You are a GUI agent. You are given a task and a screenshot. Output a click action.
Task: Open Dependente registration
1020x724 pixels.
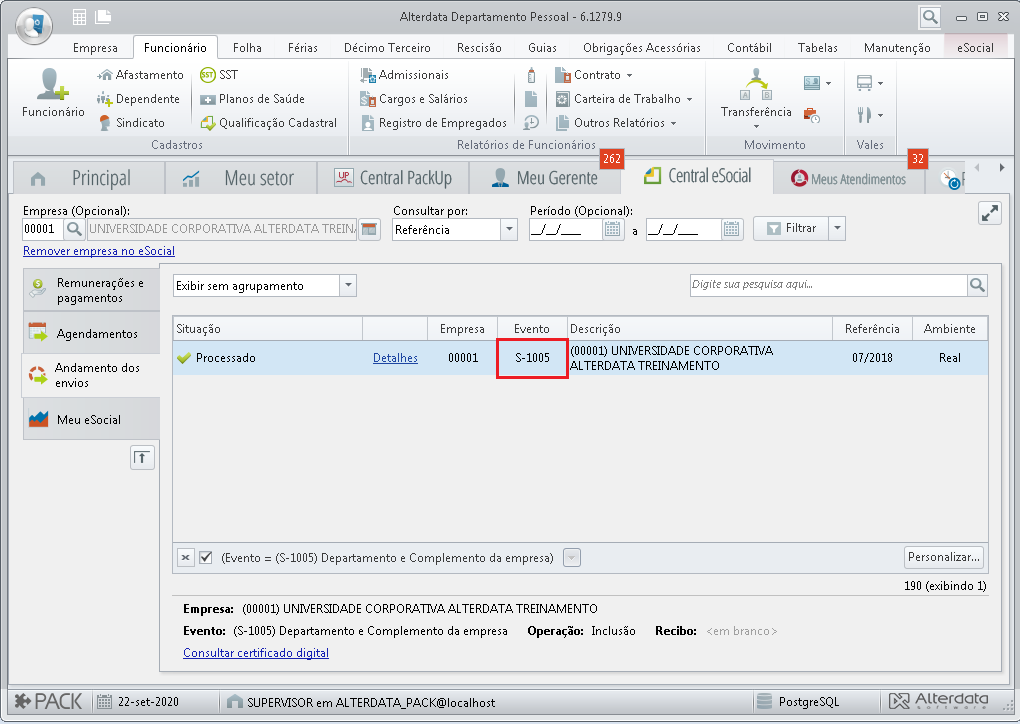[138, 99]
